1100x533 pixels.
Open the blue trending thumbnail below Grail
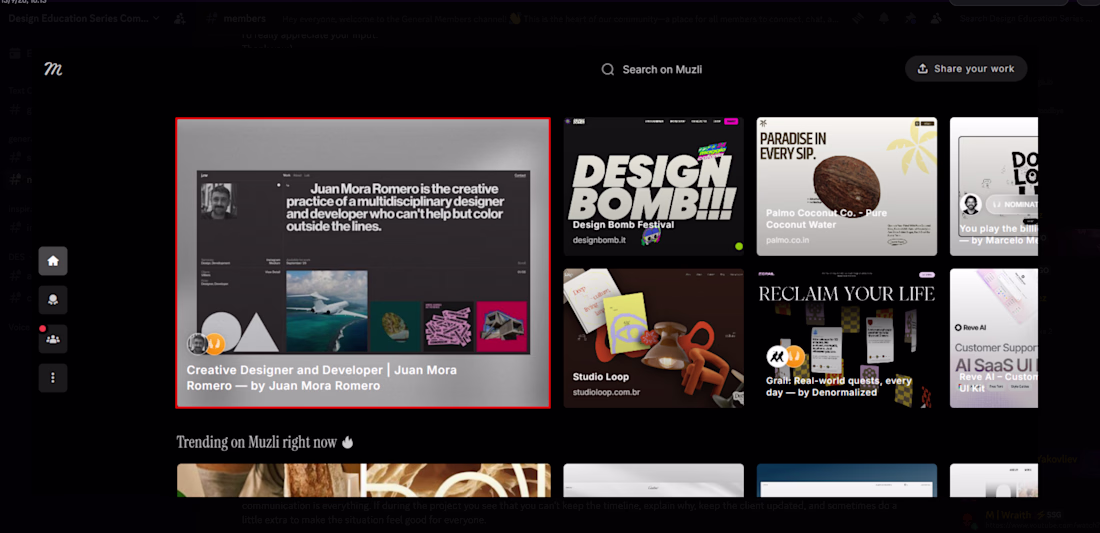click(x=847, y=480)
